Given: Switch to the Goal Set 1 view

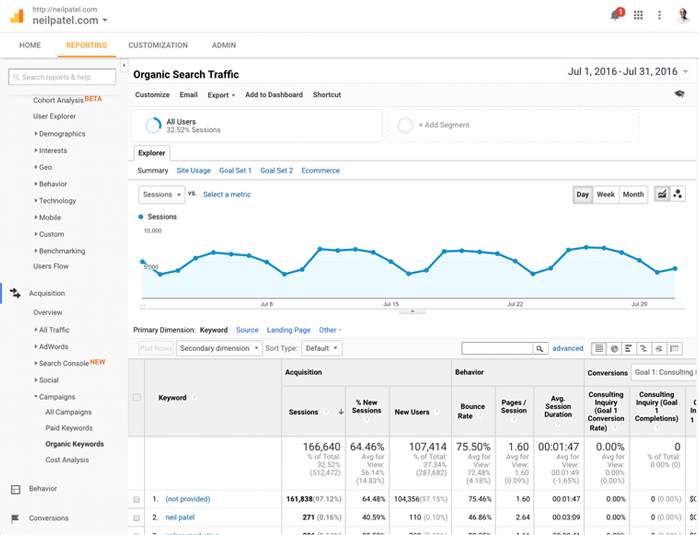Looking at the screenshot, I should coord(235,170).
